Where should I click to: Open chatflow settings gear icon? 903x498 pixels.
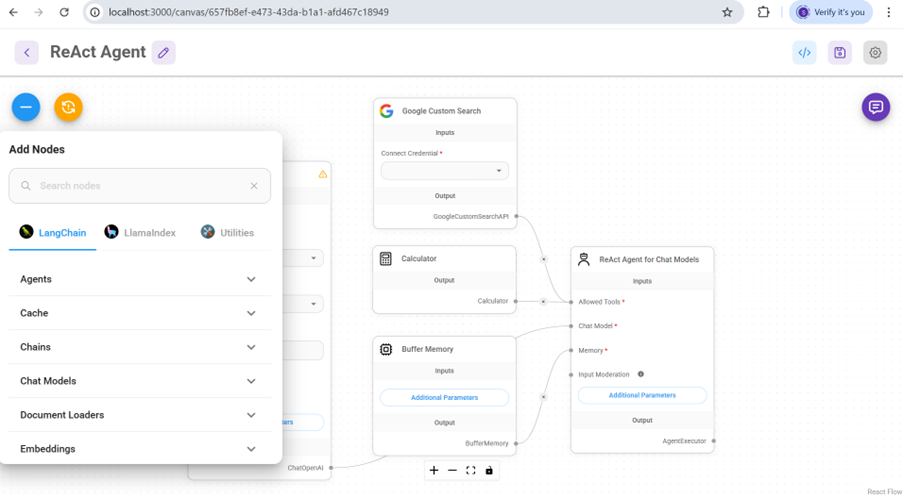click(x=875, y=52)
